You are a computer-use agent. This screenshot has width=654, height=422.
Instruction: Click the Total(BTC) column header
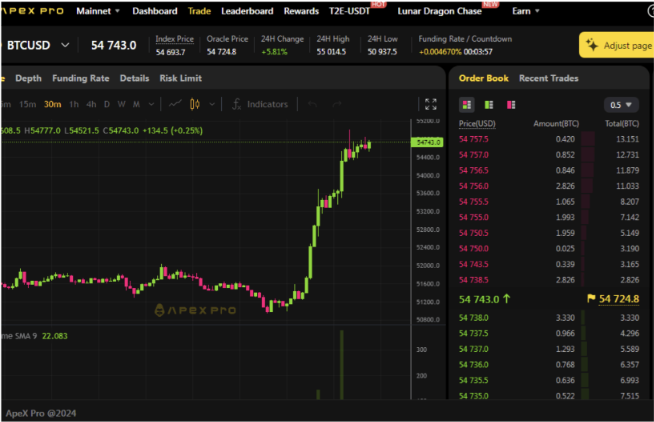(x=622, y=123)
